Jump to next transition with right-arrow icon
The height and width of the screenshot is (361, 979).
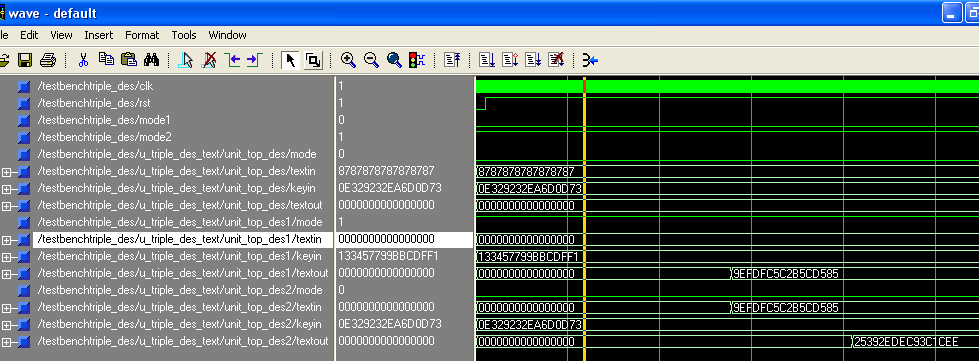(x=254, y=60)
